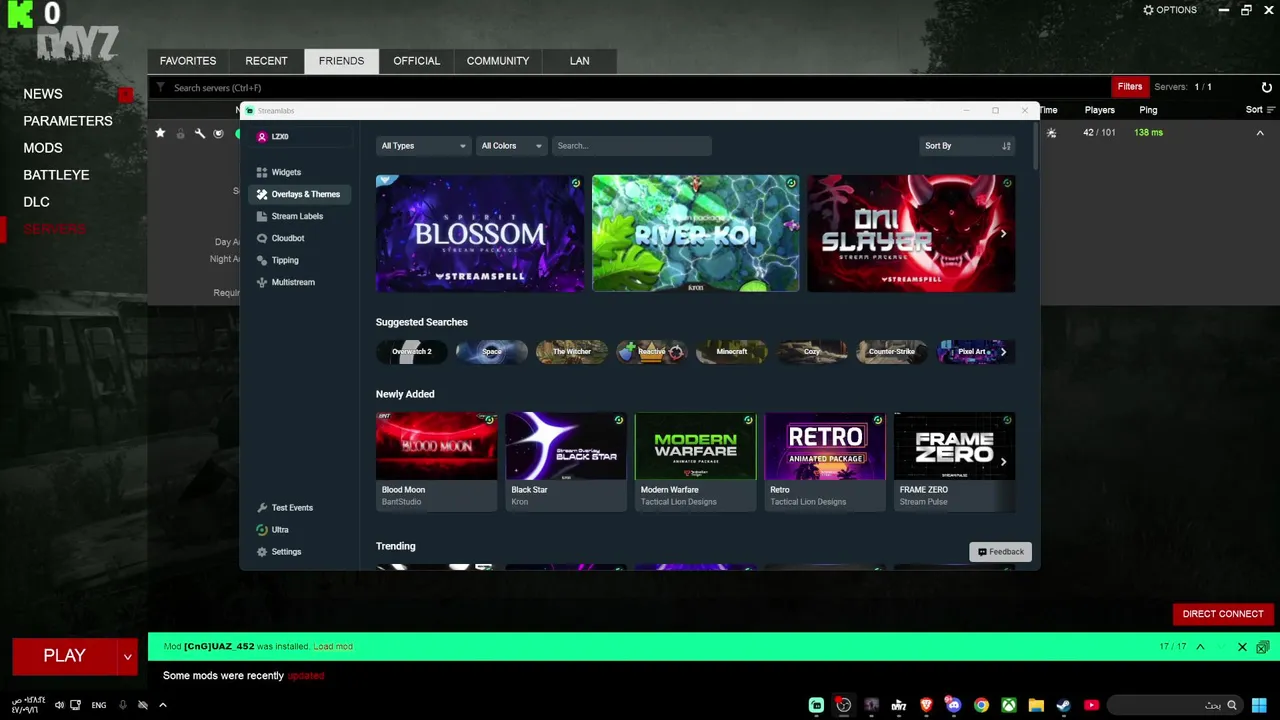This screenshot has height=720, width=1280.
Task: Expand the PLAY button dropdown arrow
Action: point(127,657)
